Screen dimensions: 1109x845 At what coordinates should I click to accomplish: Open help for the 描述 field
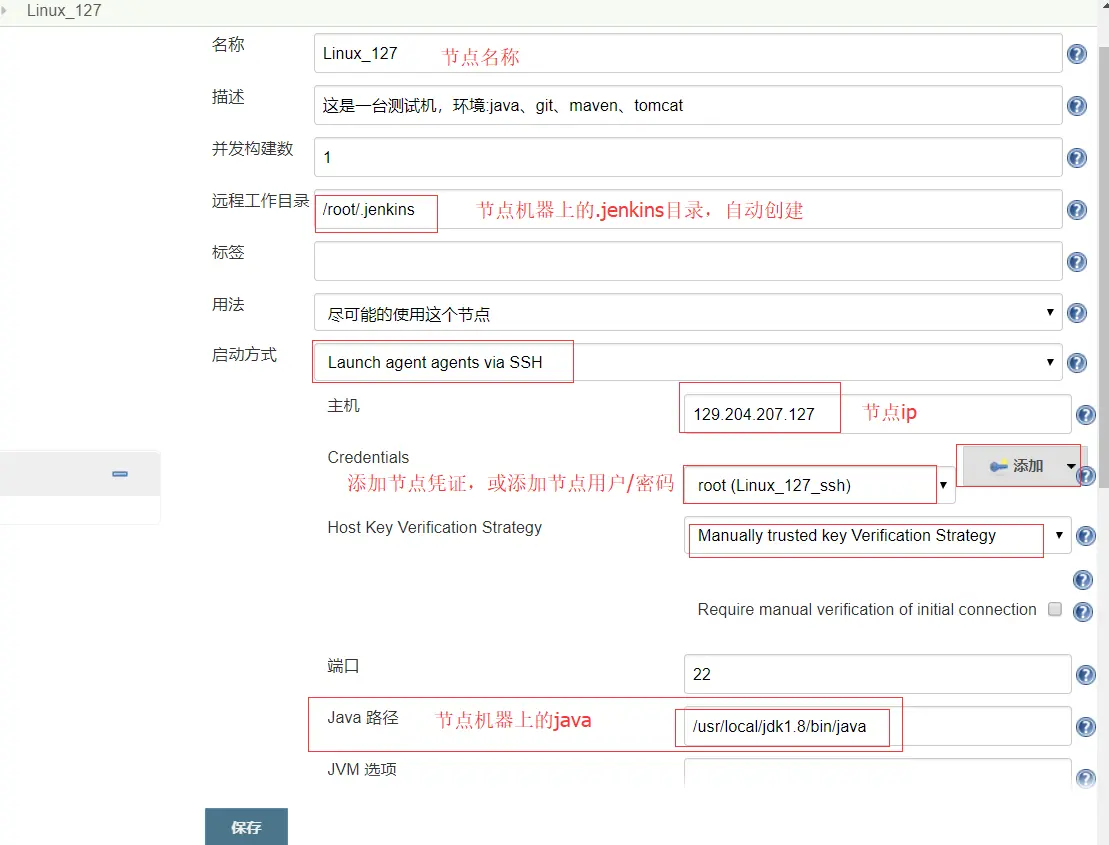pos(1076,106)
